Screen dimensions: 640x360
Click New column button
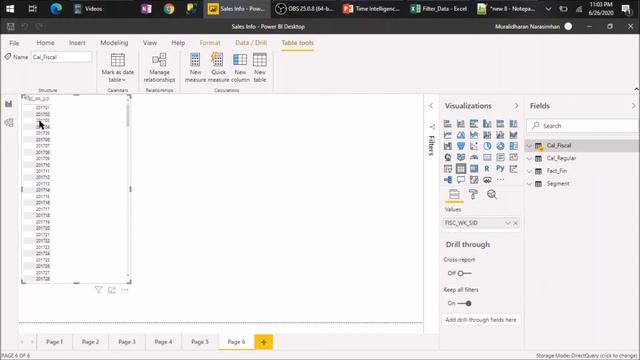[240, 68]
